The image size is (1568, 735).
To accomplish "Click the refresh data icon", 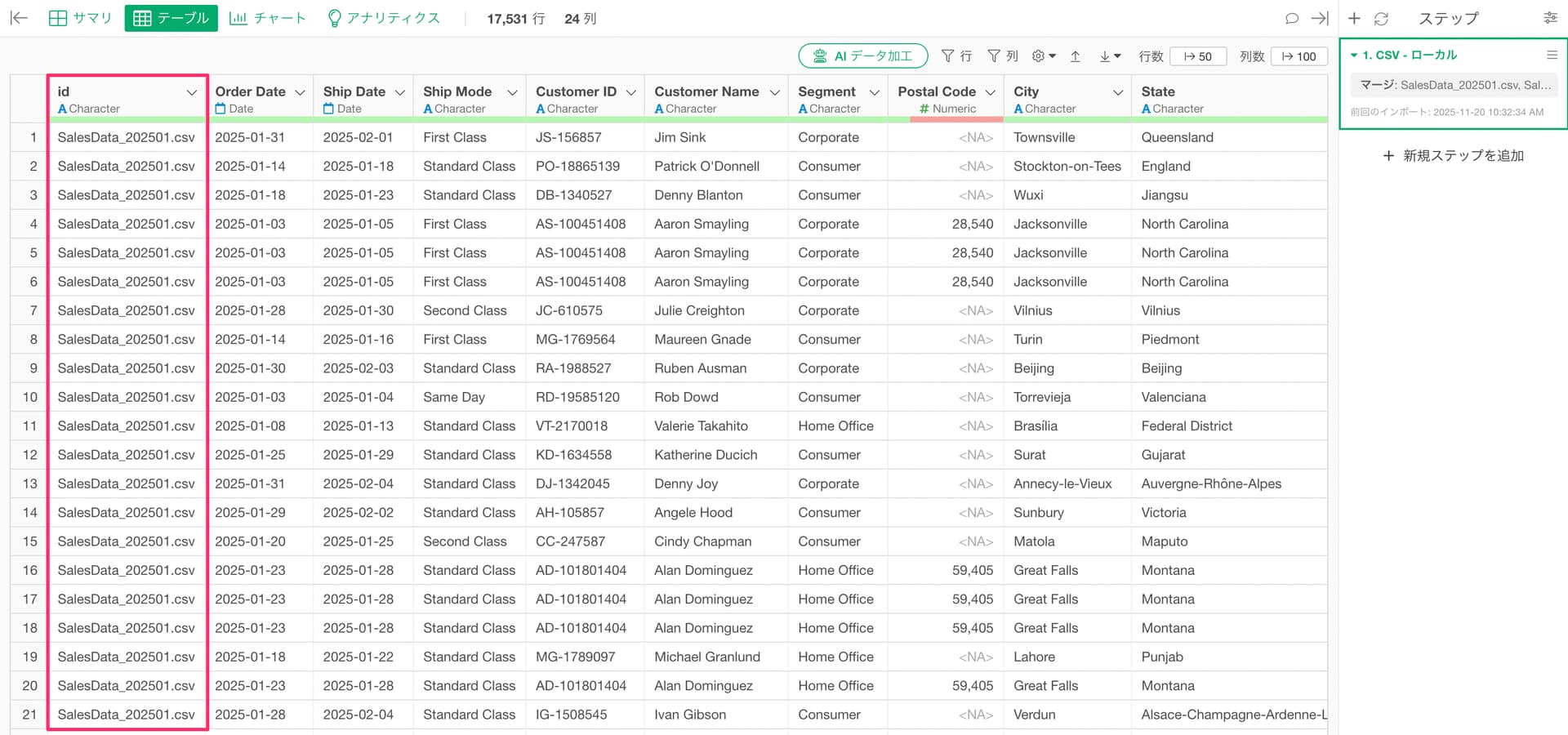I will [x=1381, y=18].
